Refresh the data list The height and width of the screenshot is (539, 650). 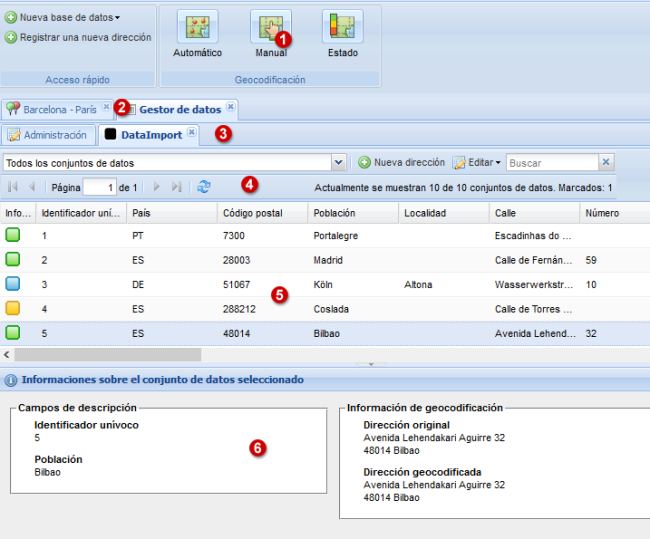(204, 187)
